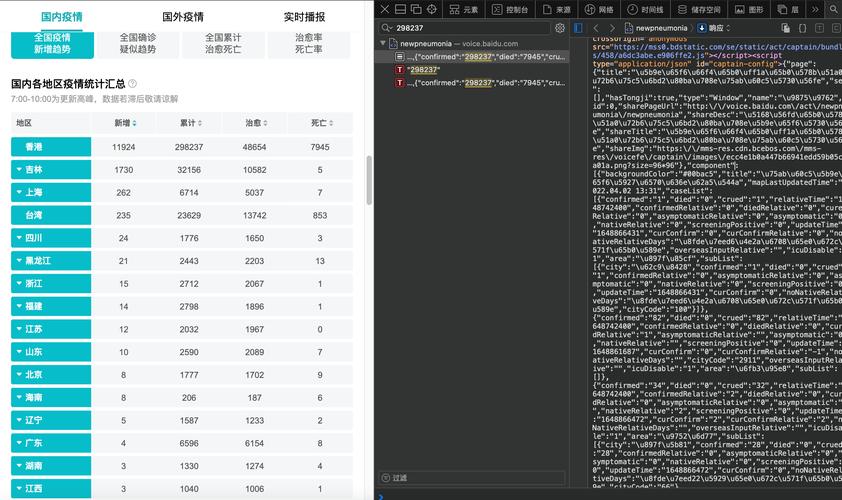Screen dimensions: 842x500
Task: Switch to the 图形 graphics tab
Action: pyautogui.click(x=749, y=9)
